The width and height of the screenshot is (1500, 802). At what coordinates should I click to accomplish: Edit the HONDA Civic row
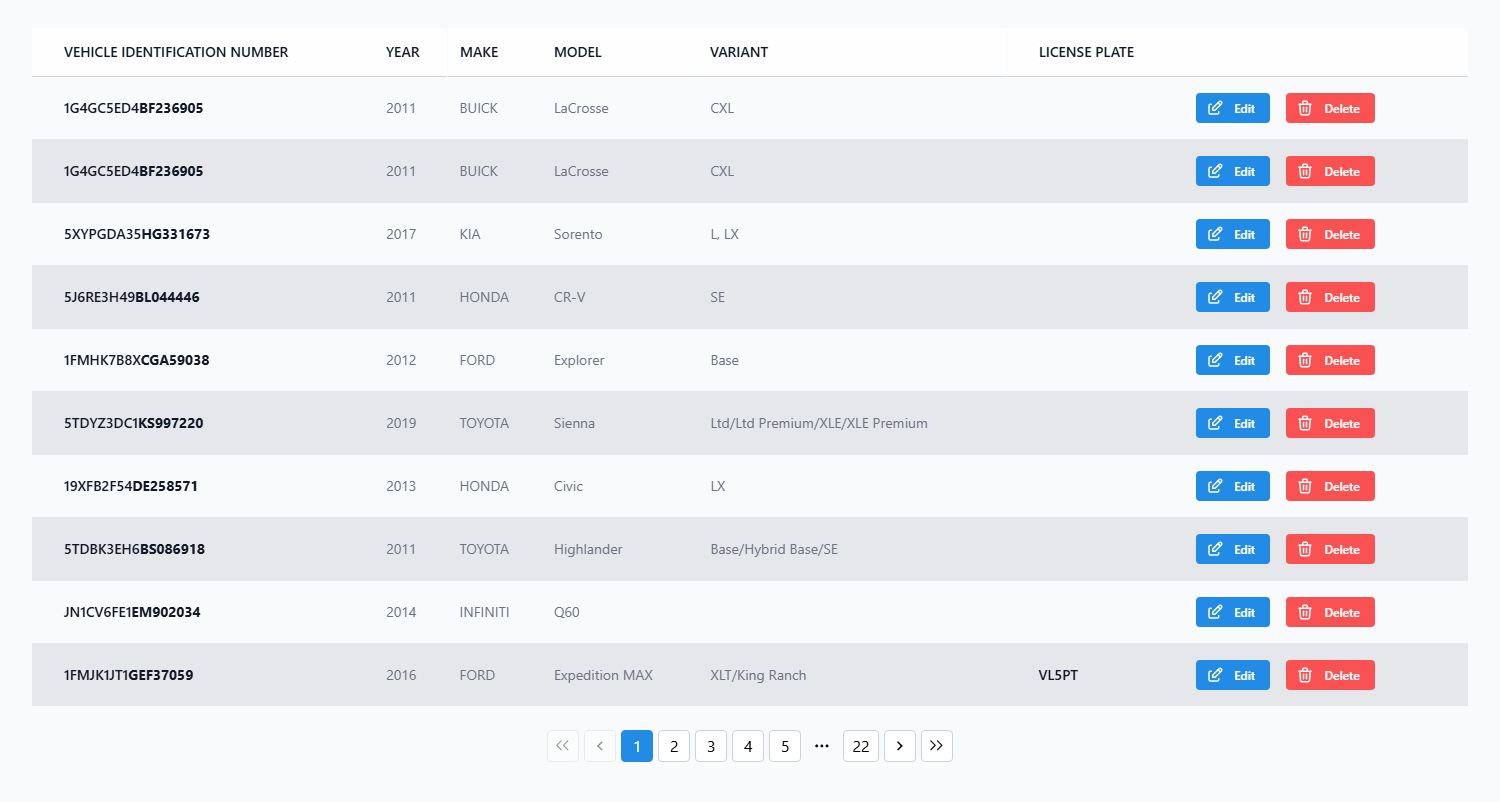coord(1233,486)
